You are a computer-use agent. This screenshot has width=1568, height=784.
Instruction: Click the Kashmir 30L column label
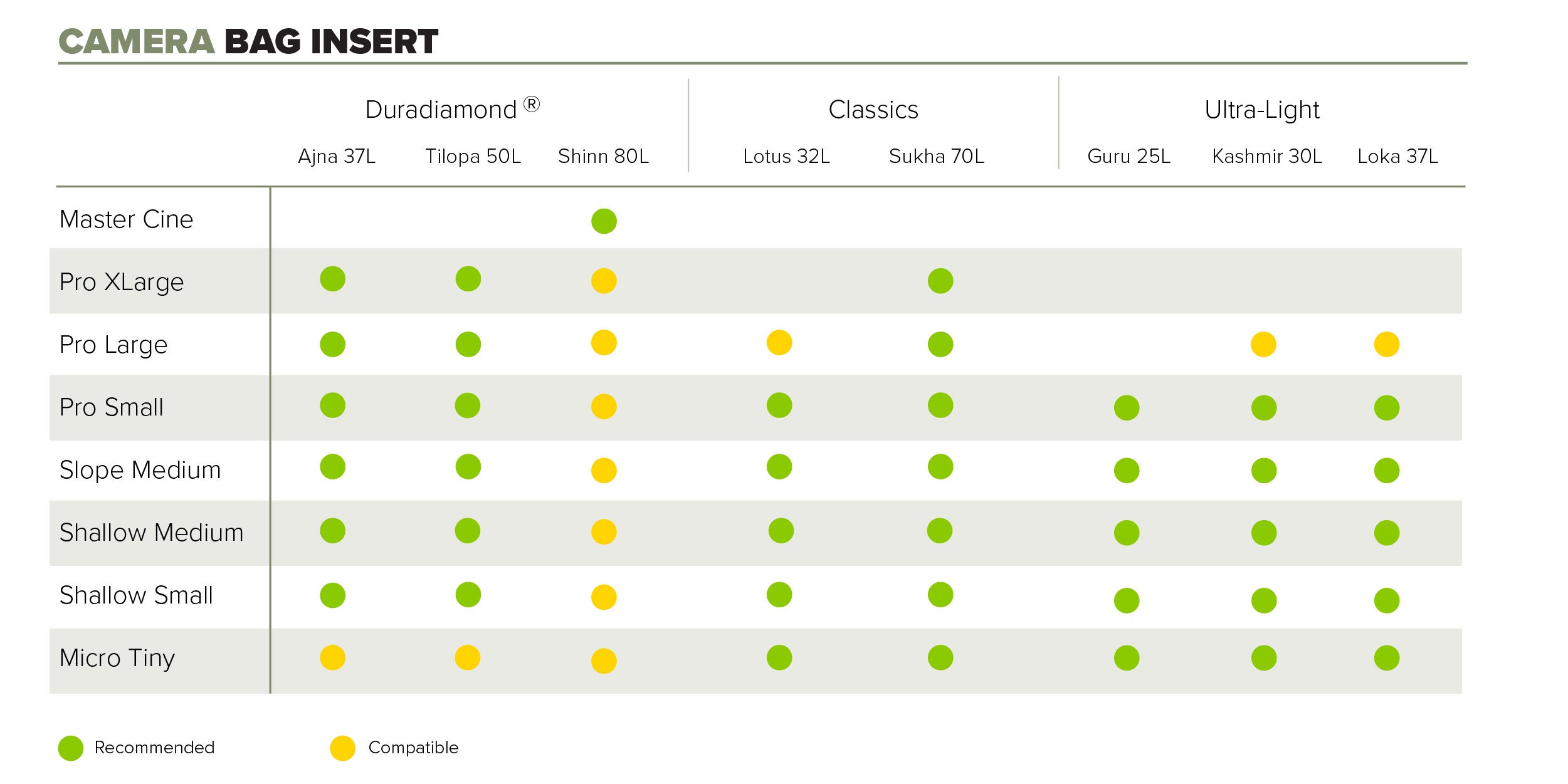pos(1267,156)
